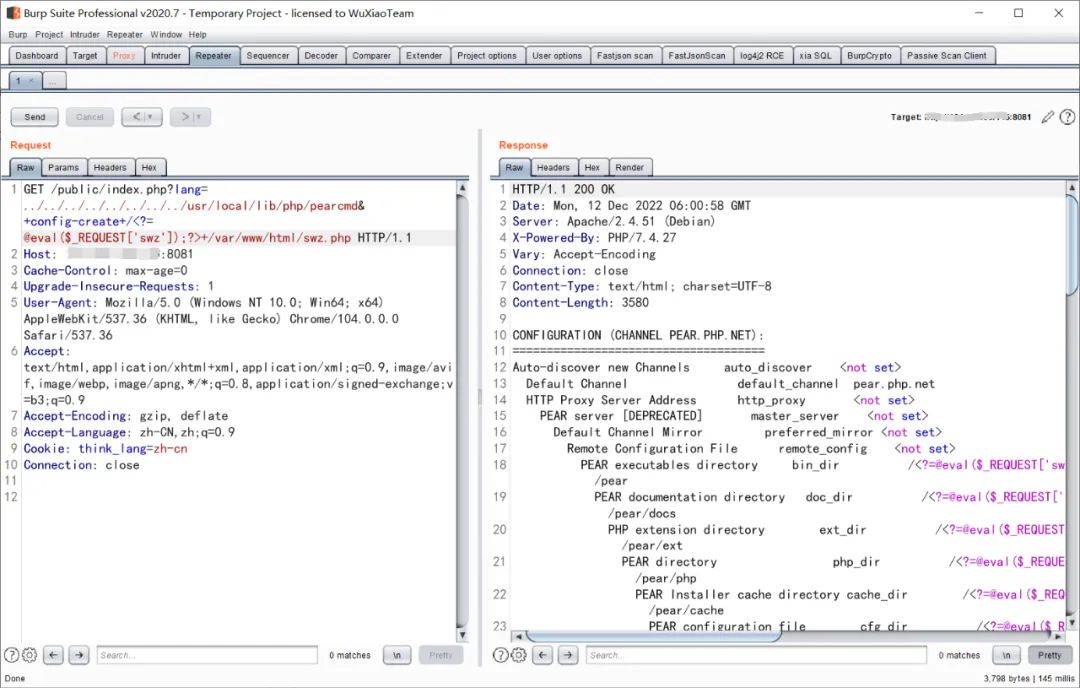The image size is (1080, 688).
Task: Switch to the Target tab
Action: (85, 56)
